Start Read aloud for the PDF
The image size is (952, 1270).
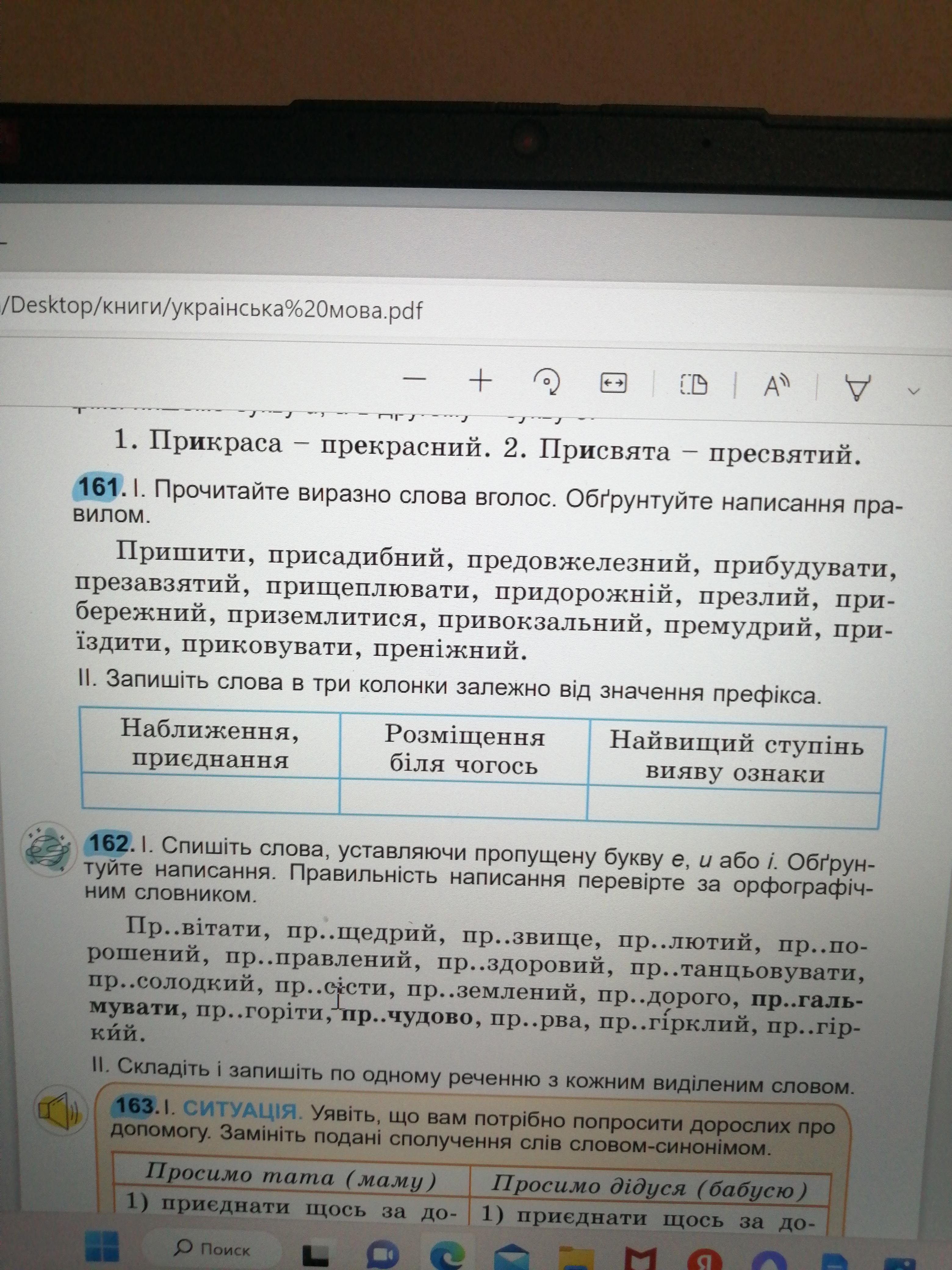pyautogui.click(x=776, y=386)
